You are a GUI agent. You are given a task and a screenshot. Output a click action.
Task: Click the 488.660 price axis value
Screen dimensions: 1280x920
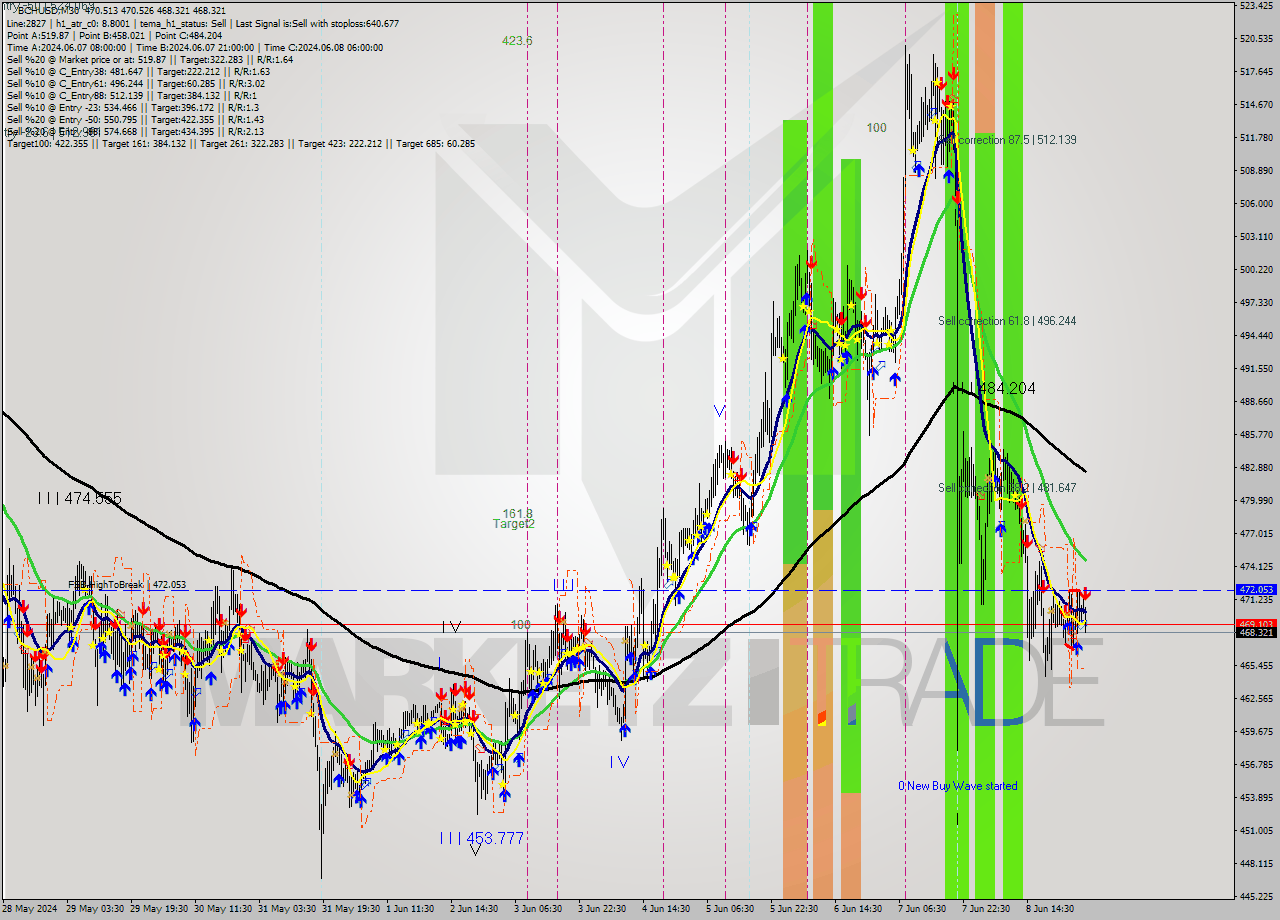[x=1256, y=402]
